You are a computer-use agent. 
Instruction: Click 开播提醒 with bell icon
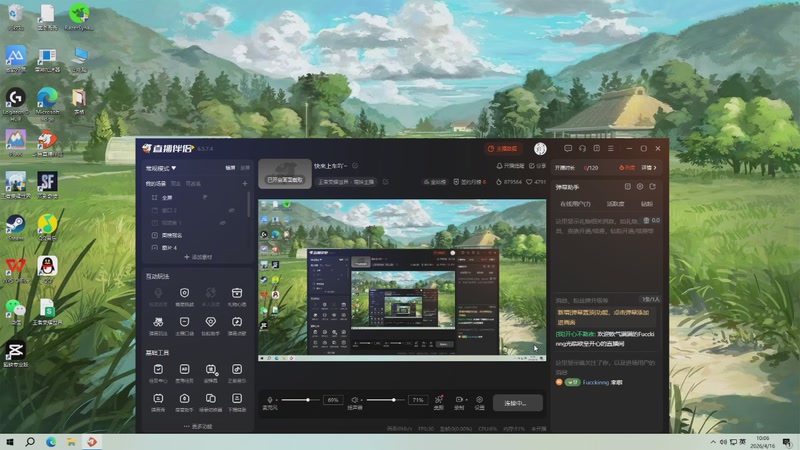pos(510,166)
